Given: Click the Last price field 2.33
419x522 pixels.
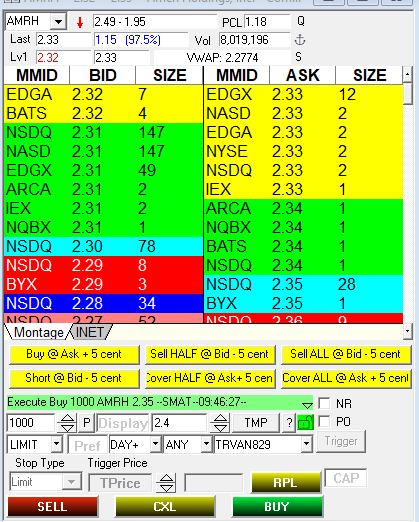Looking at the screenshot, I should [63, 40].
